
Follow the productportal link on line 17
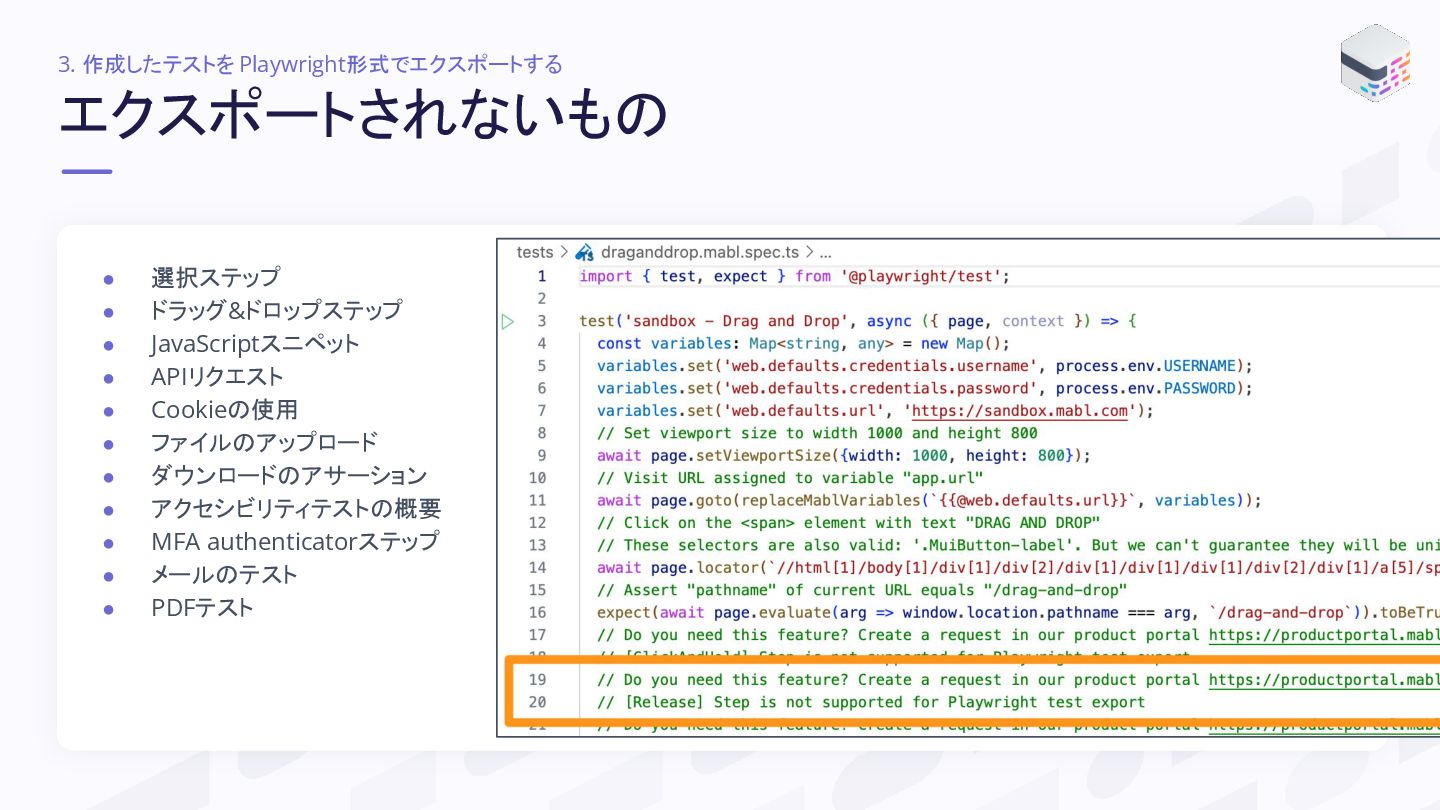point(1324,634)
